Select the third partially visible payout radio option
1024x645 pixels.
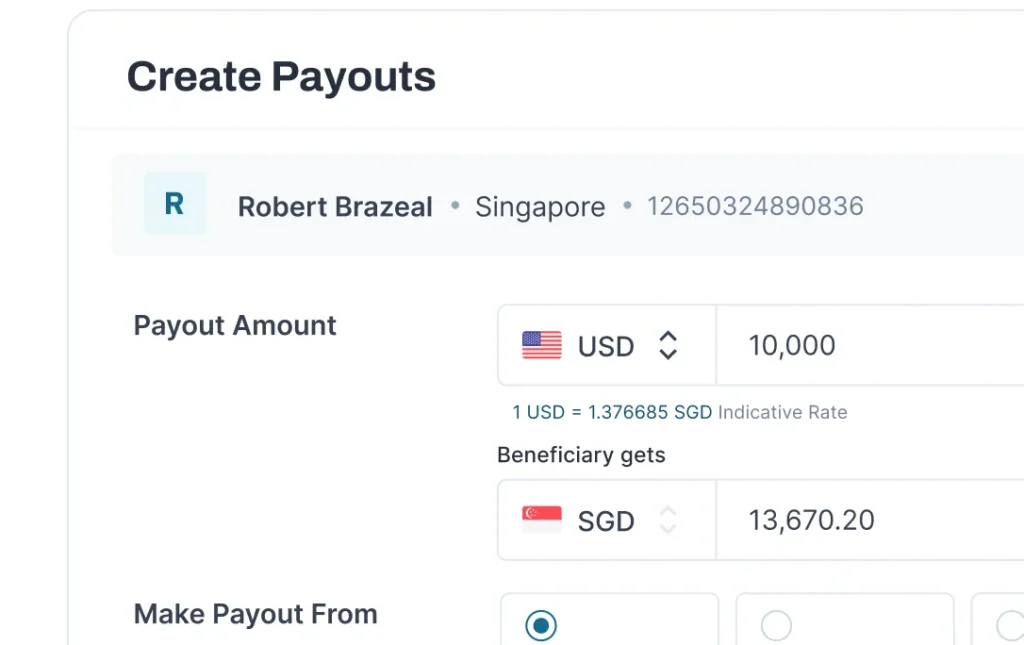click(x=1010, y=626)
